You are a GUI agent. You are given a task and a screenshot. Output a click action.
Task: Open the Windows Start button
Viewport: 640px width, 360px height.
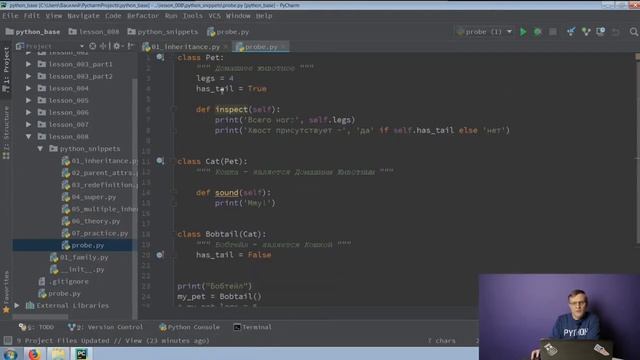(10, 354)
